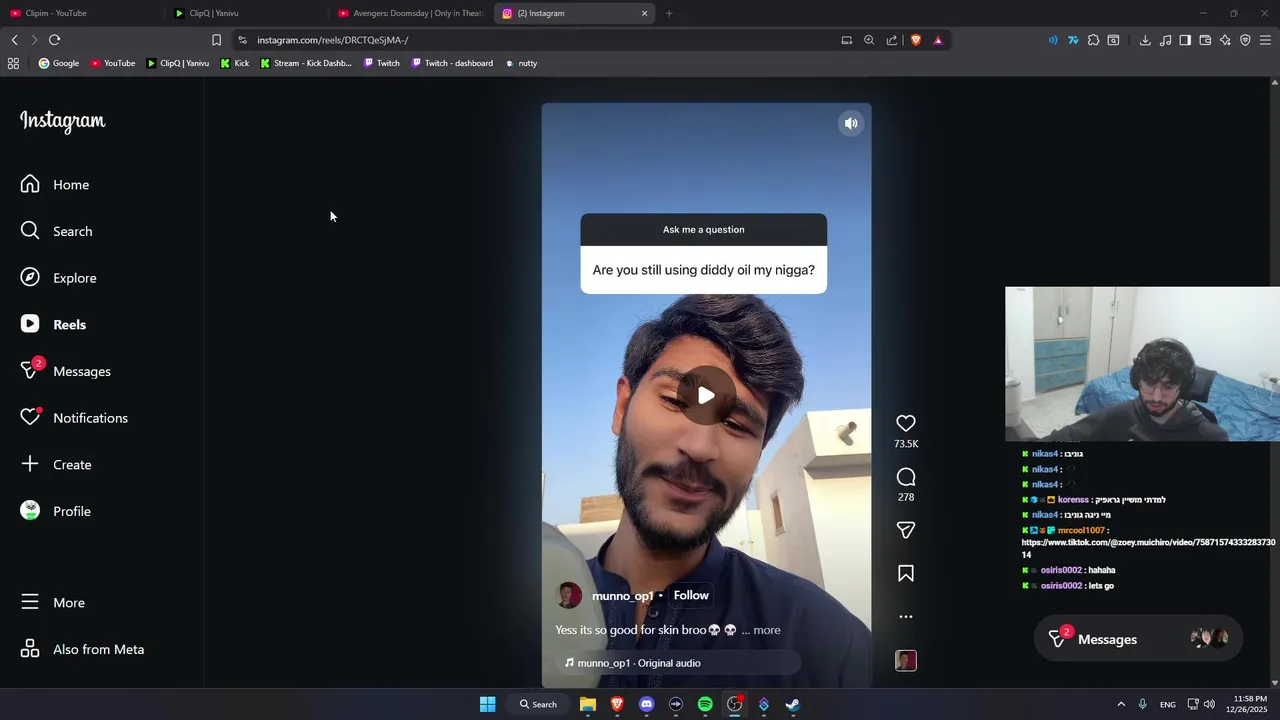The image size is (1280, 720).
Task: Open the TikTok link in chat
Action: point(1148,548)
